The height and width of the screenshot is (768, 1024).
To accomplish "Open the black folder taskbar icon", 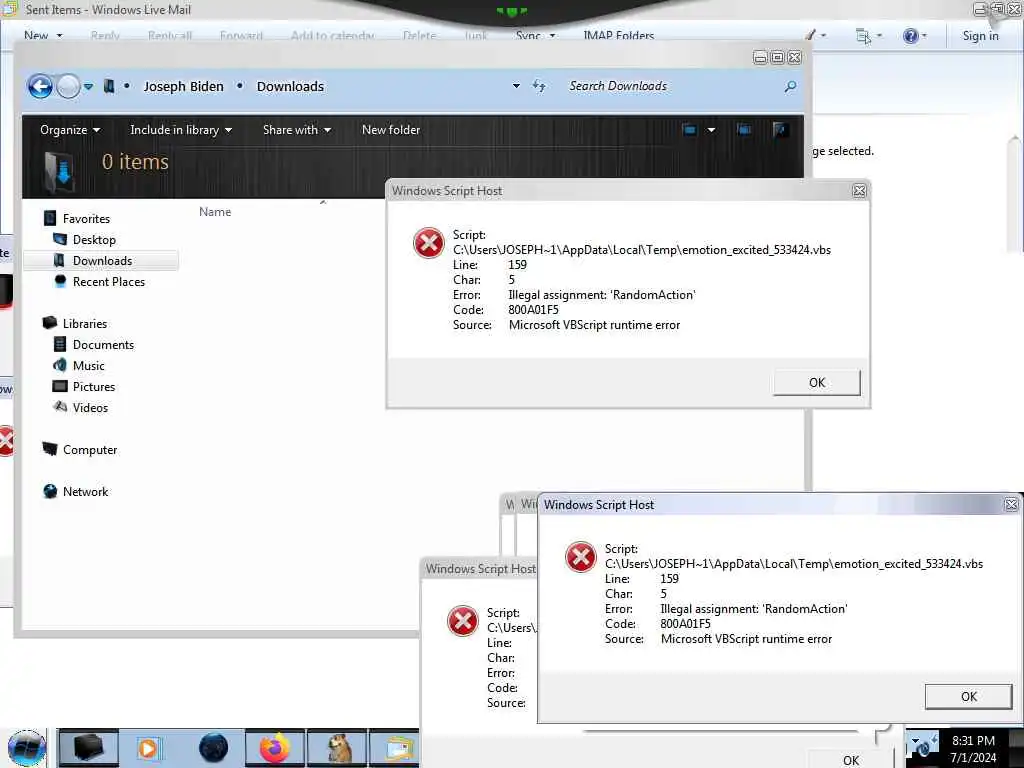I will click(x=88, y=748).
